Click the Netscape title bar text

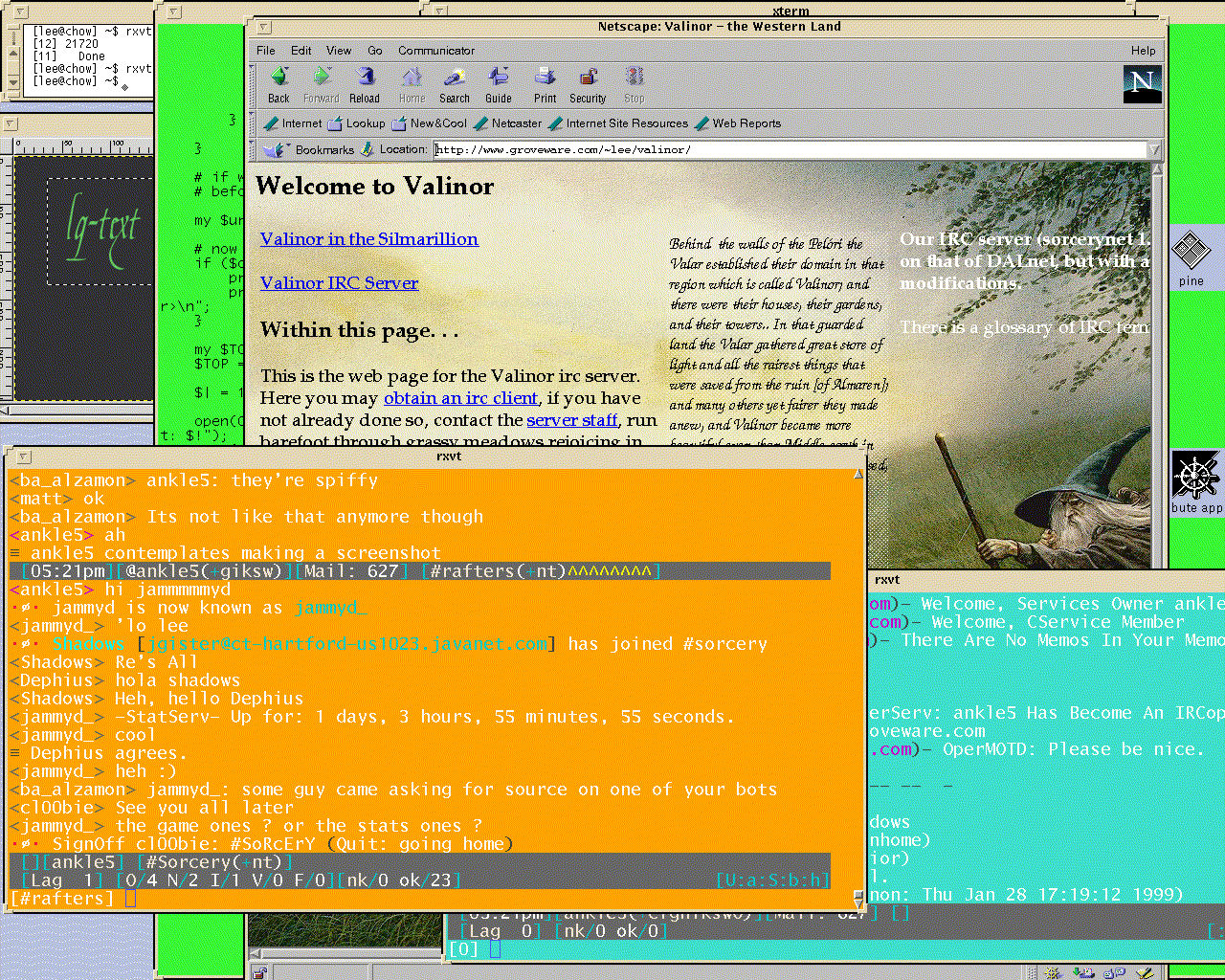[720, 27]
